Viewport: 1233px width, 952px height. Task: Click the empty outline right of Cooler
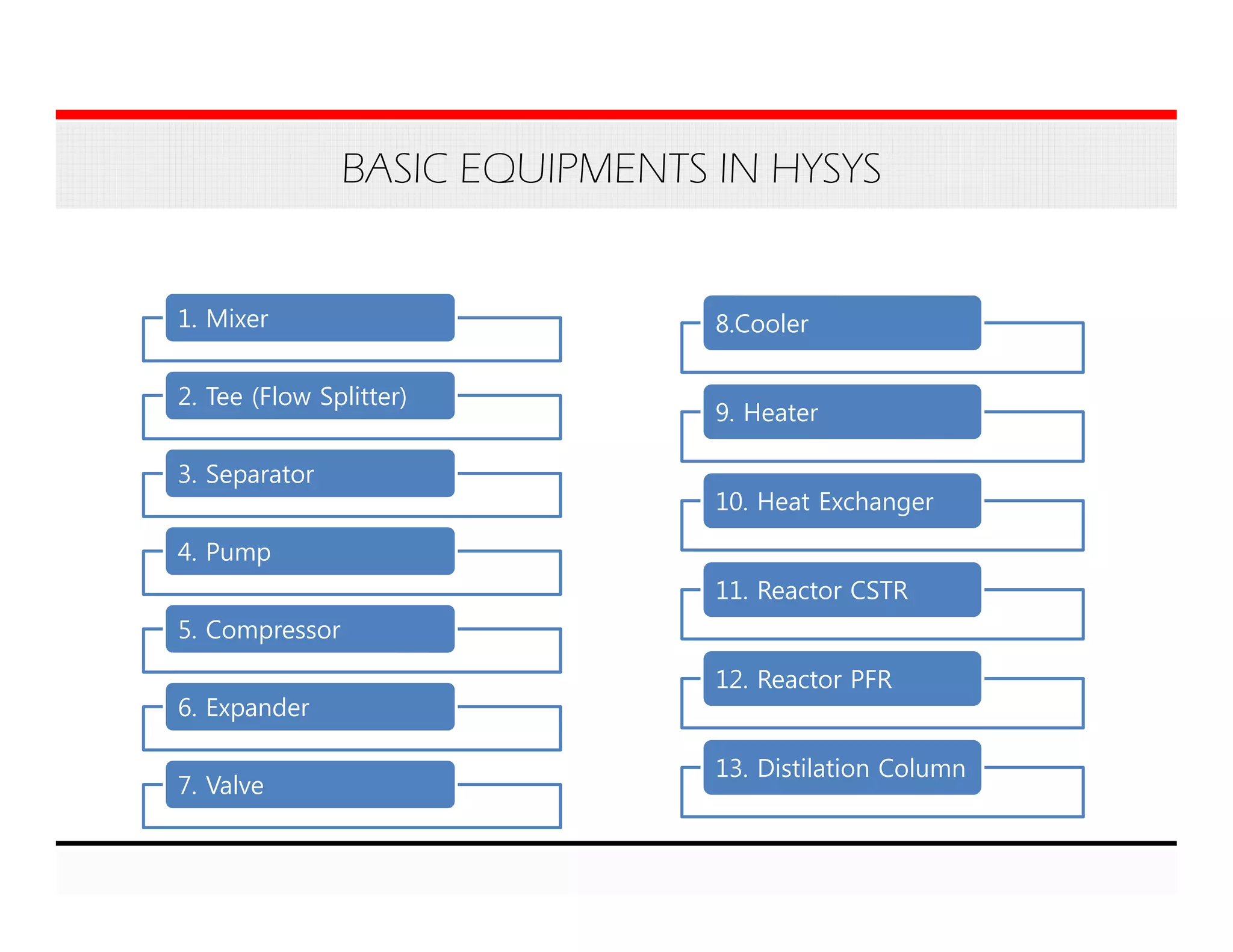click(1033, 348)
